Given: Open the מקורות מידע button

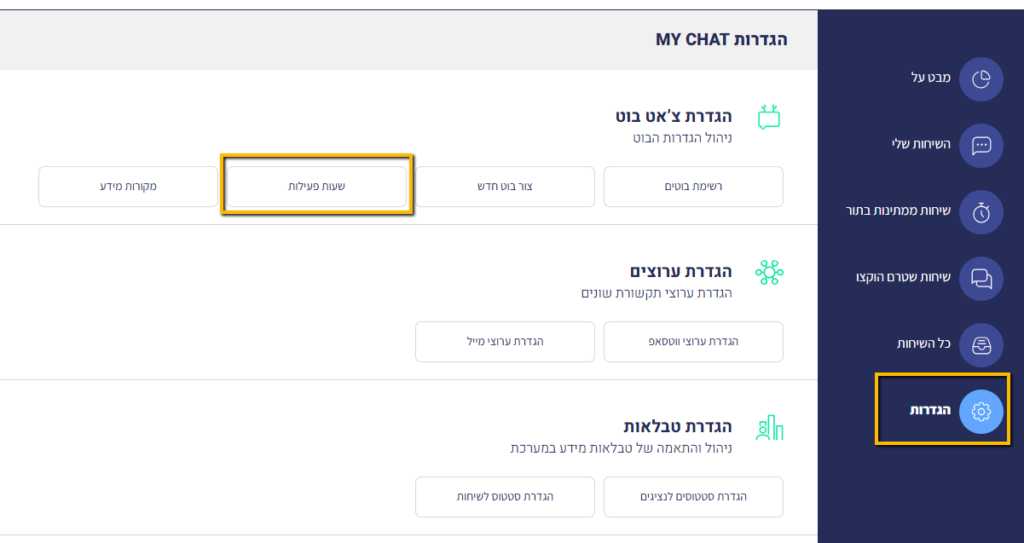Looking at the screenshot, I should tap(128, 186).
